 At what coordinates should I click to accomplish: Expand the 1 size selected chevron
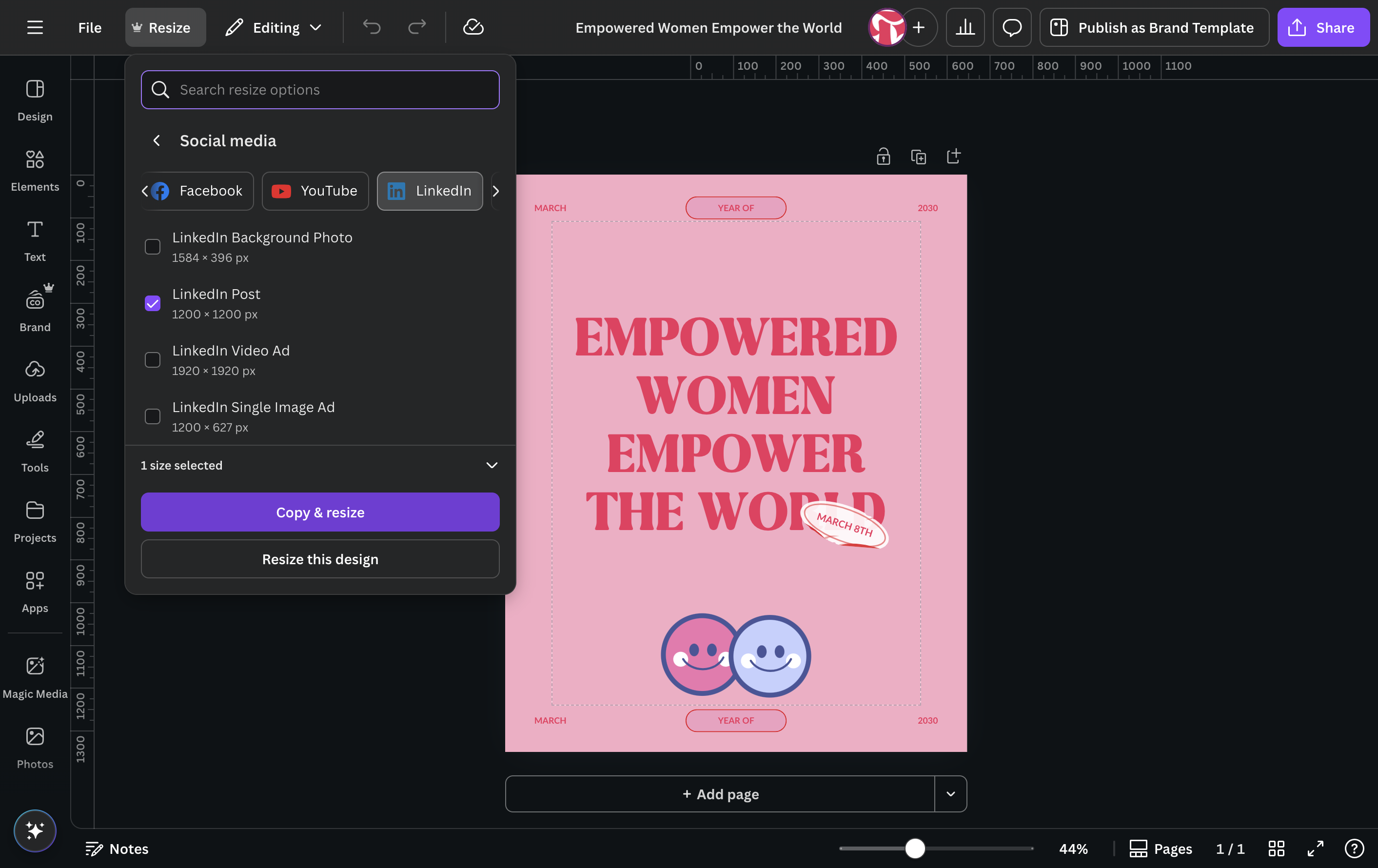492,465
